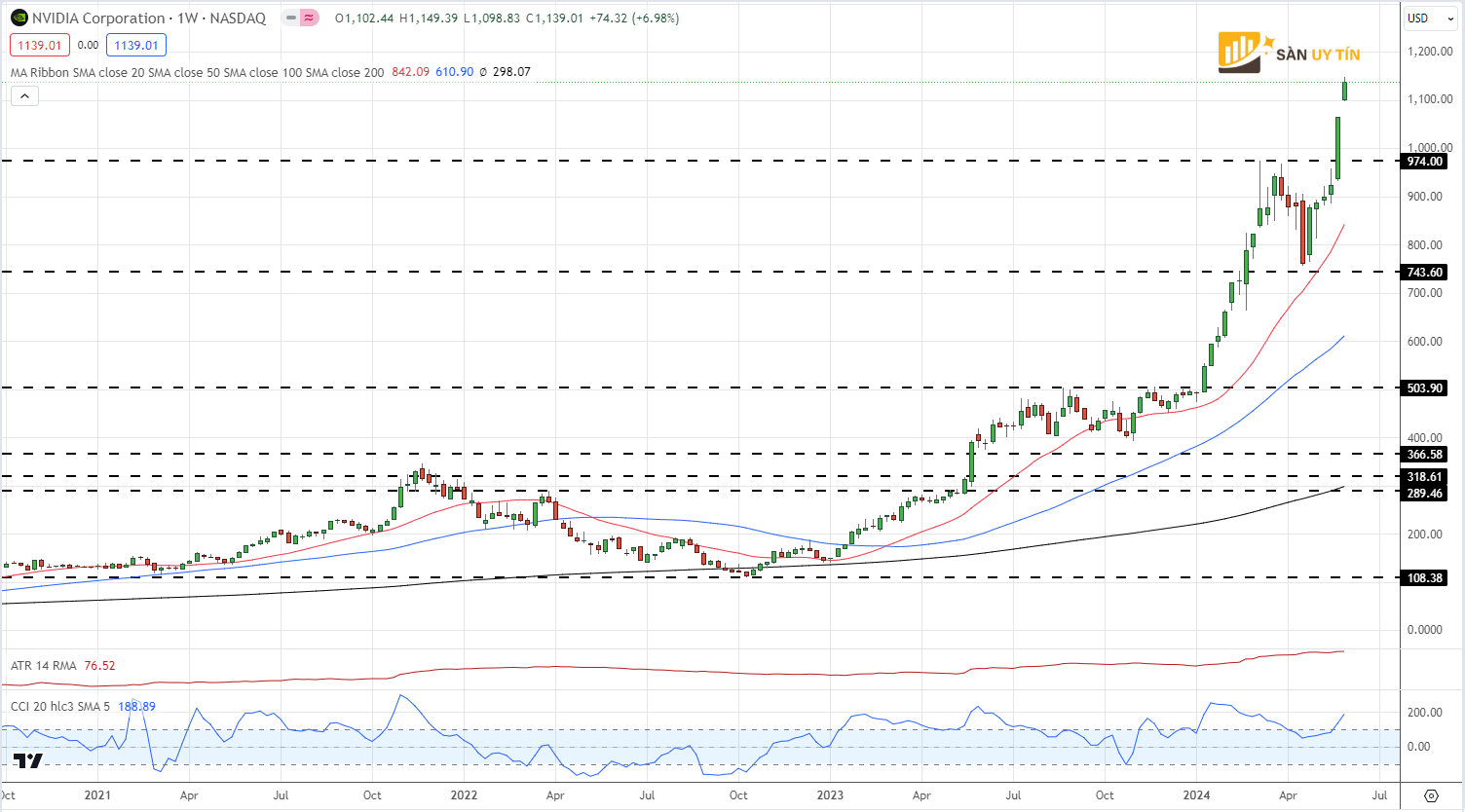Select the ATR 14 RMA indicator label
The width and height of the screenshot is (1465, 812).
44,666
